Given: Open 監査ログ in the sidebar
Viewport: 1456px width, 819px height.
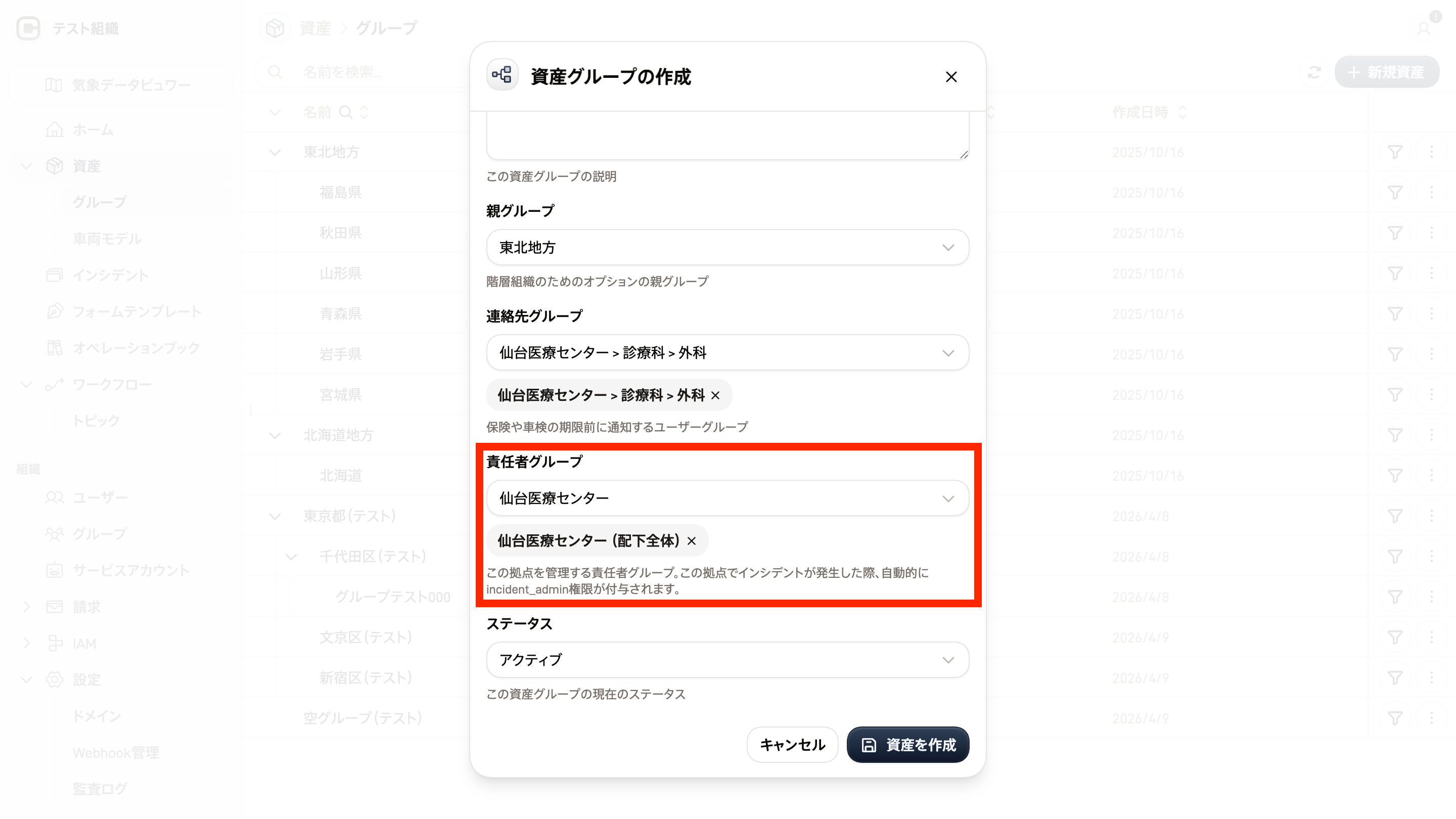Looking at the screenshot, I should (100, 789).
